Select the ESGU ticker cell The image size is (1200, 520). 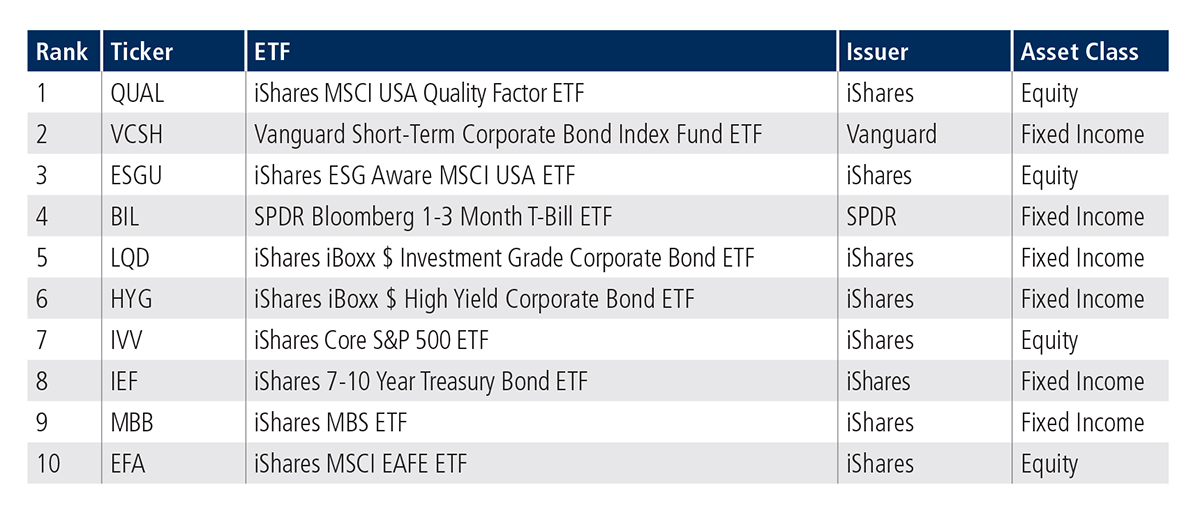[138, 176]
